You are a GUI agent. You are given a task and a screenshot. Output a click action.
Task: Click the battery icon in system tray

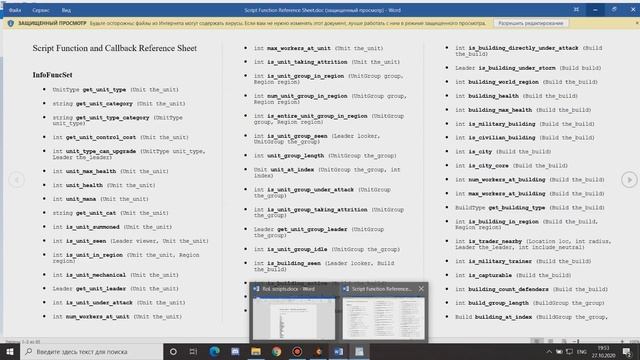[559, 351]
